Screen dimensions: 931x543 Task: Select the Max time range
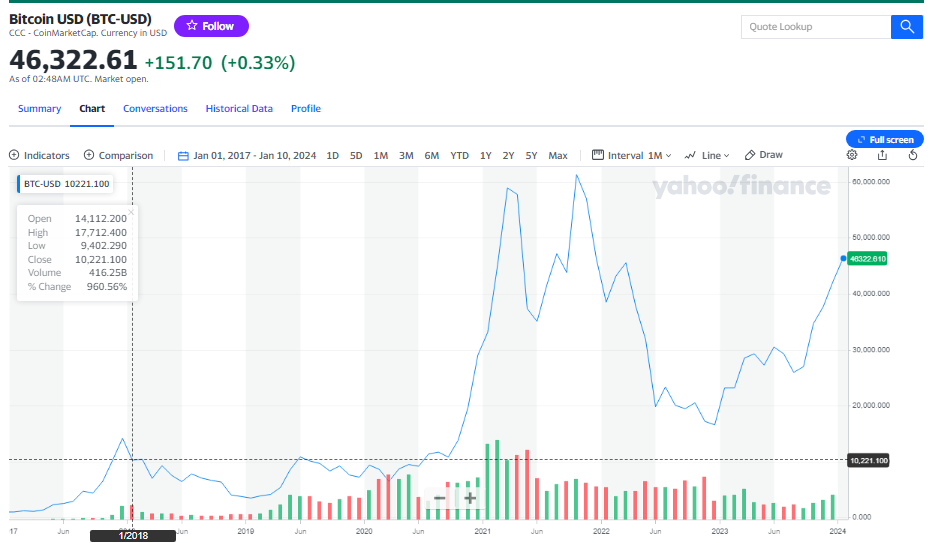point(558,155)
